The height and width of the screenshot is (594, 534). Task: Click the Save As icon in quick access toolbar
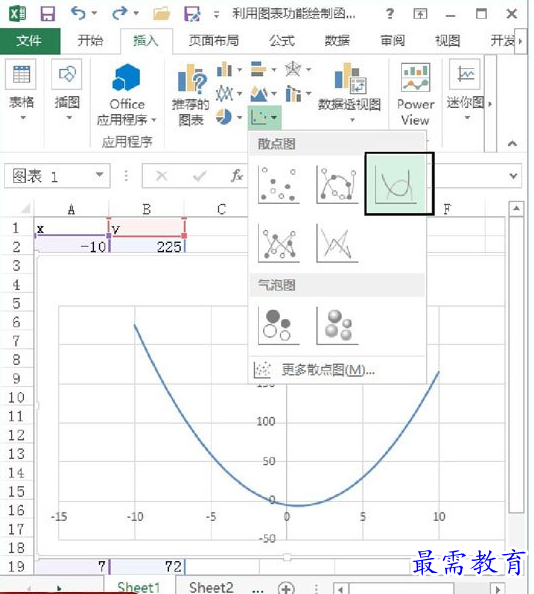tap(192, 14)
